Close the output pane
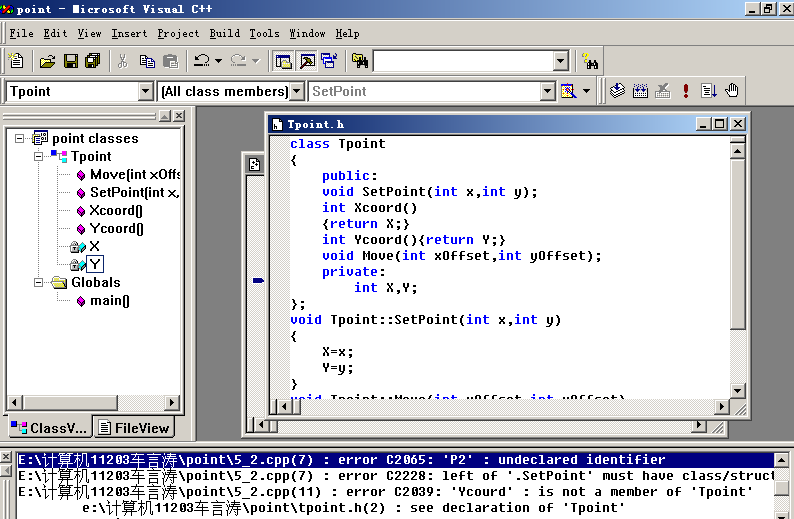 pos(6,457)
